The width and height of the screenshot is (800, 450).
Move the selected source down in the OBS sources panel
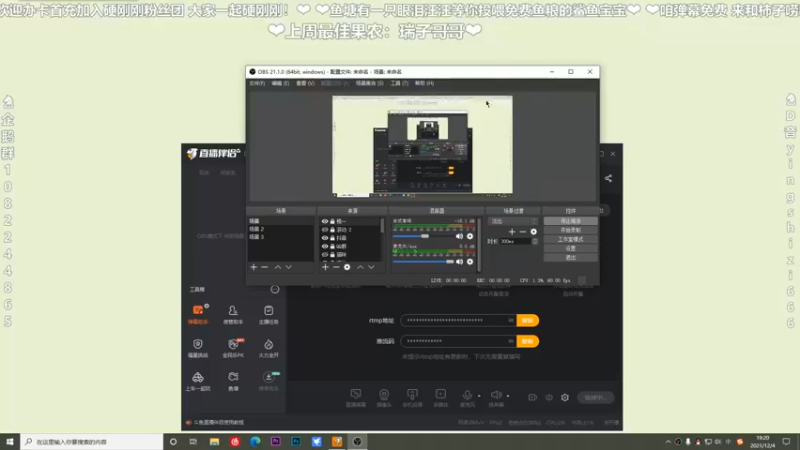[x=371, y=267]
